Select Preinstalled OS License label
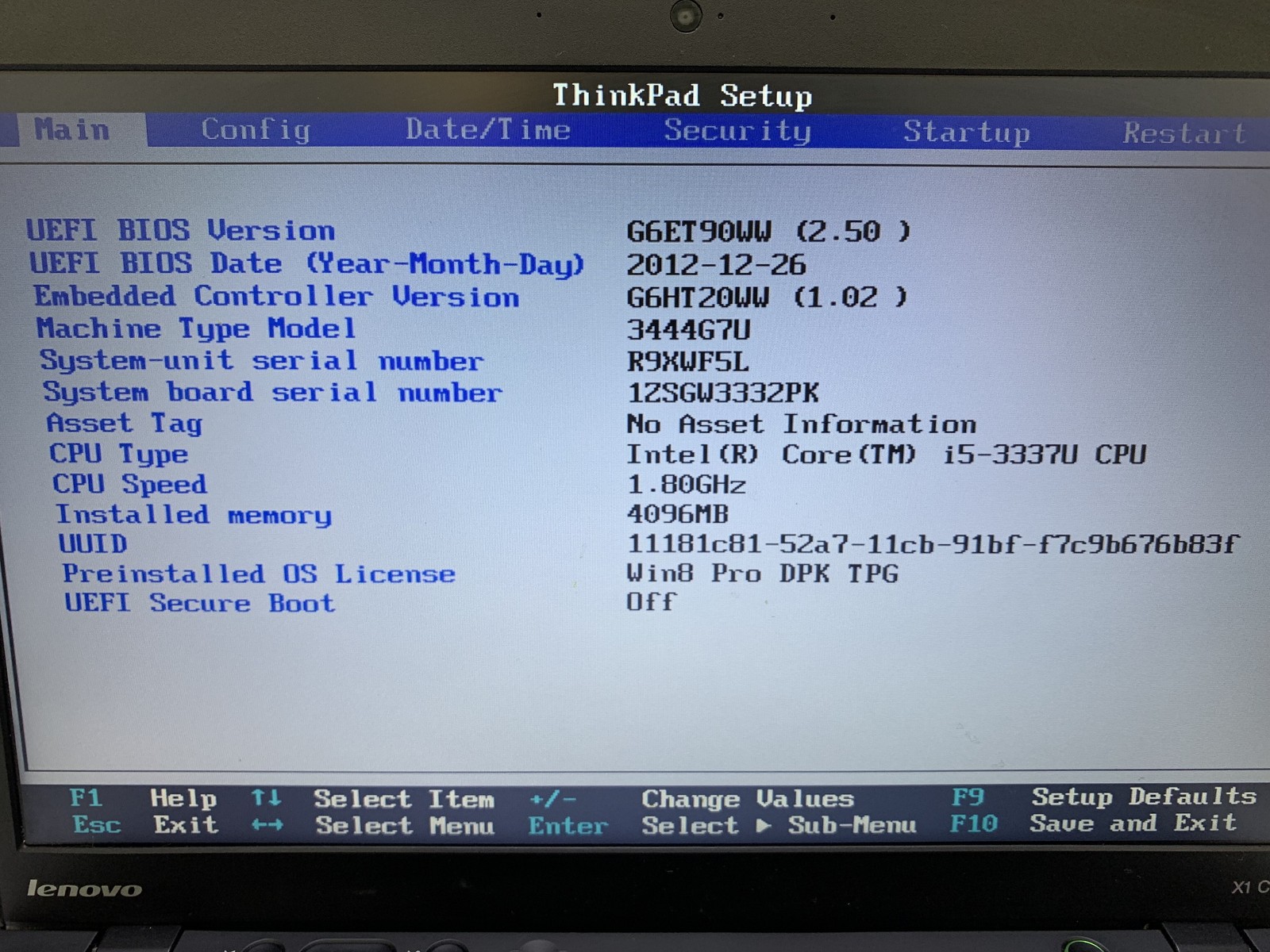Viewport: 1270px width, 952px height. pyautogui.click(x=259, y=574)
